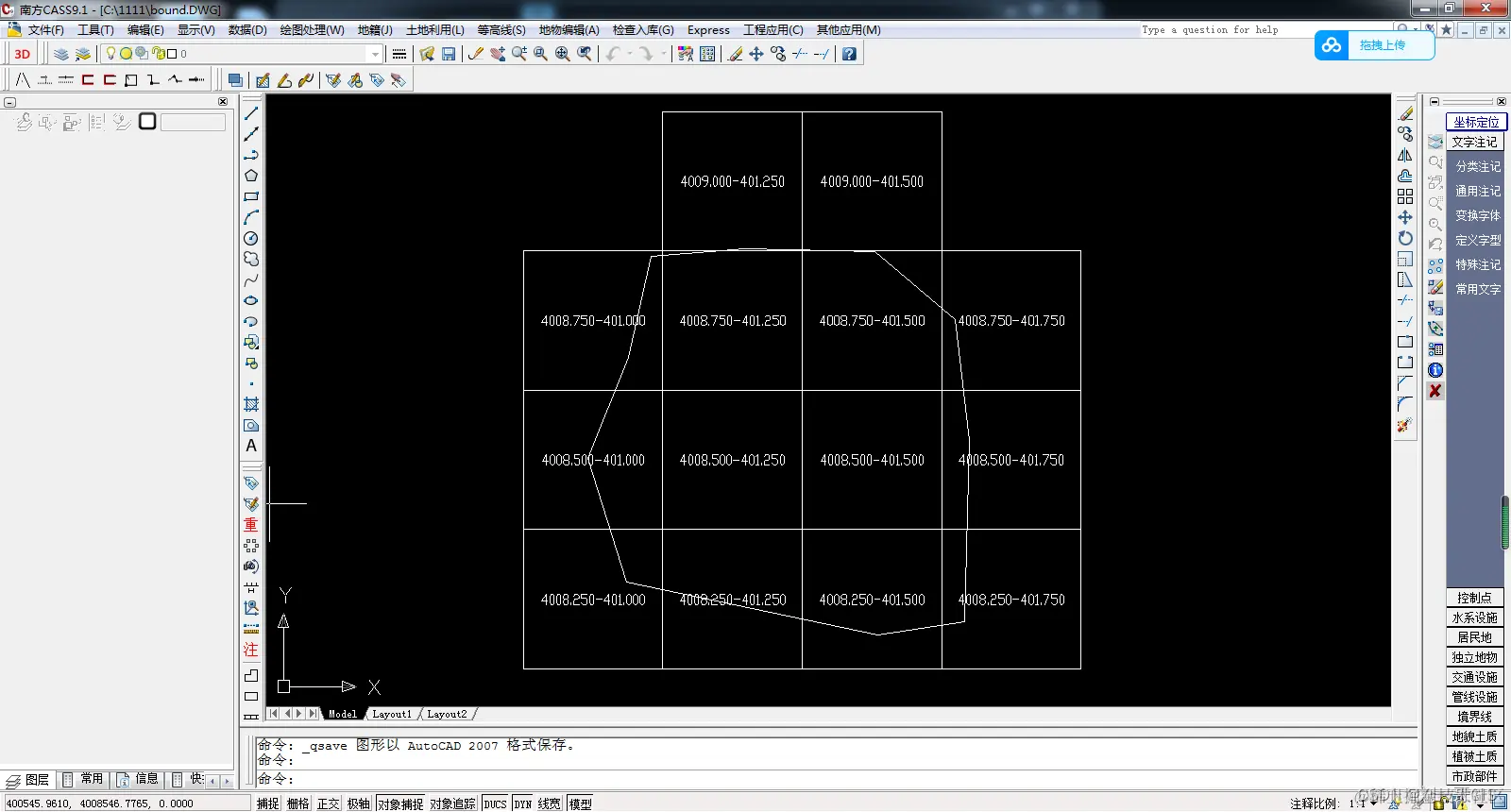
Task: Open the layer dropdown in top toolbar
Action: tap(376, 54)
